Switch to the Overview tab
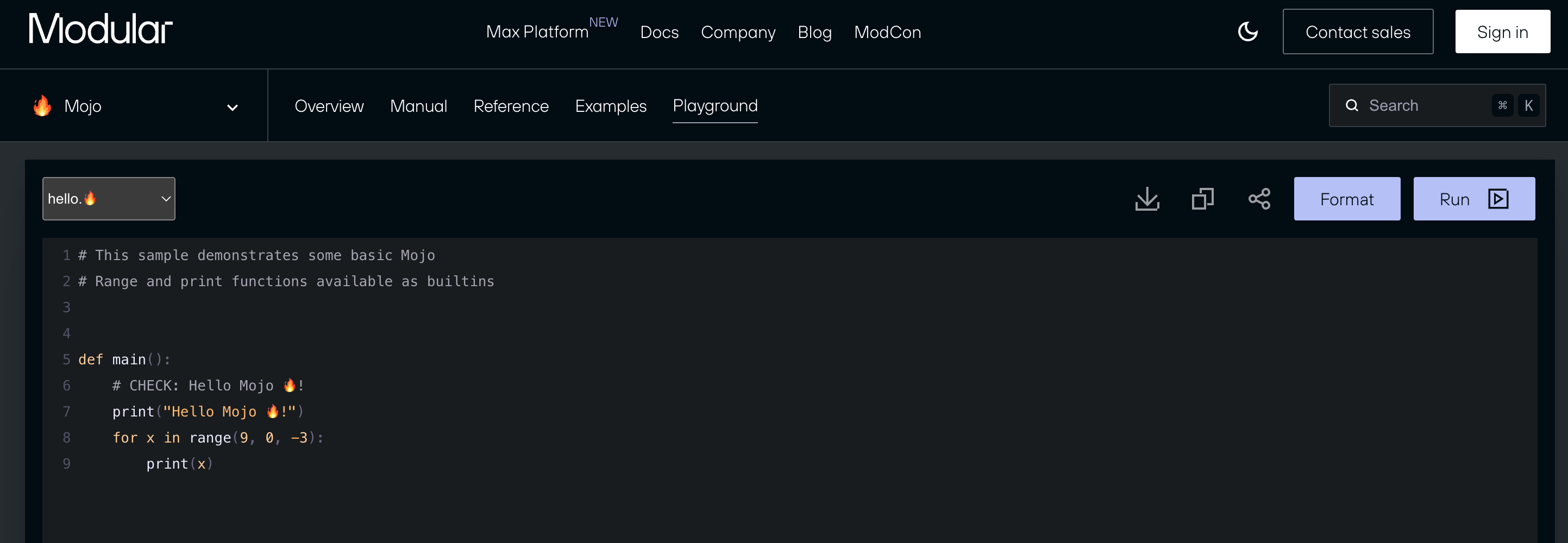The width and height of the screenshot is (1568, 543). pyautogui.click(x=329, y=106)
